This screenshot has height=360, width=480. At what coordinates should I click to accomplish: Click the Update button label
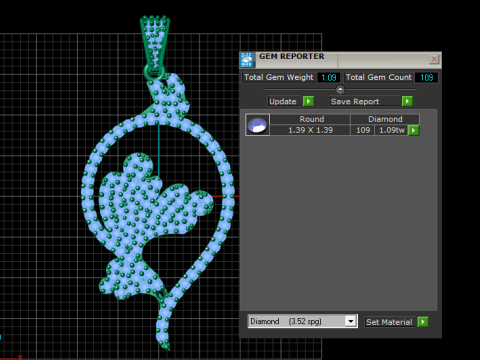tap(283, 101)
